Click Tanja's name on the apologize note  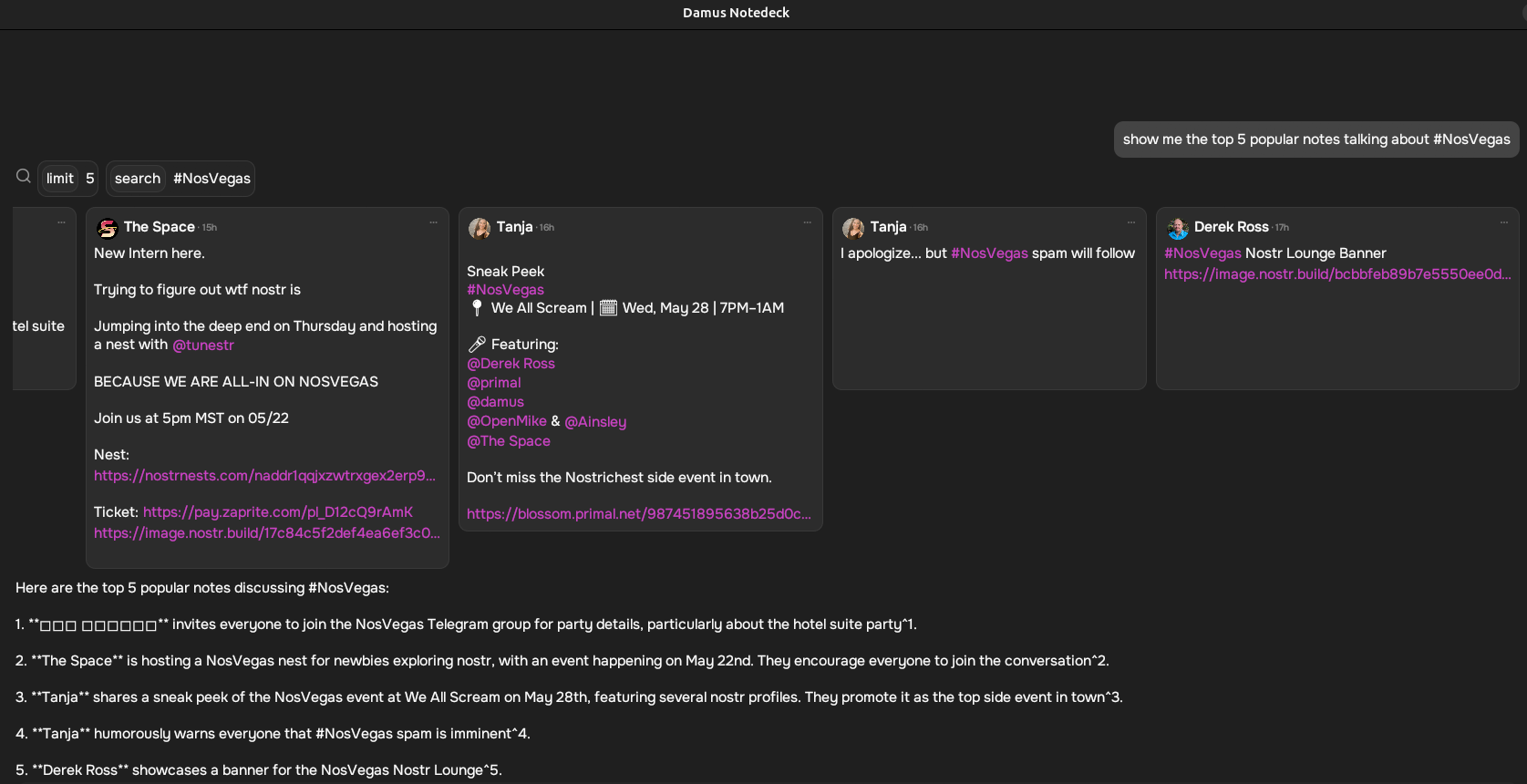pos(888,227)
